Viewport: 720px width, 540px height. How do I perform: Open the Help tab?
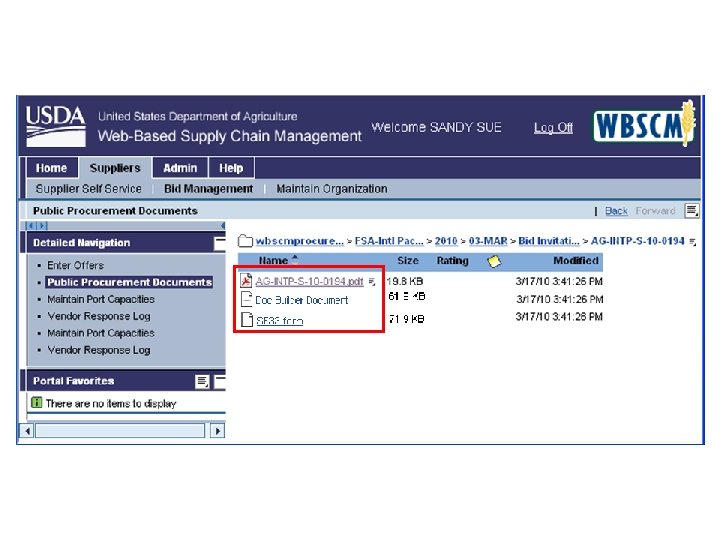[x=231, y=168]
